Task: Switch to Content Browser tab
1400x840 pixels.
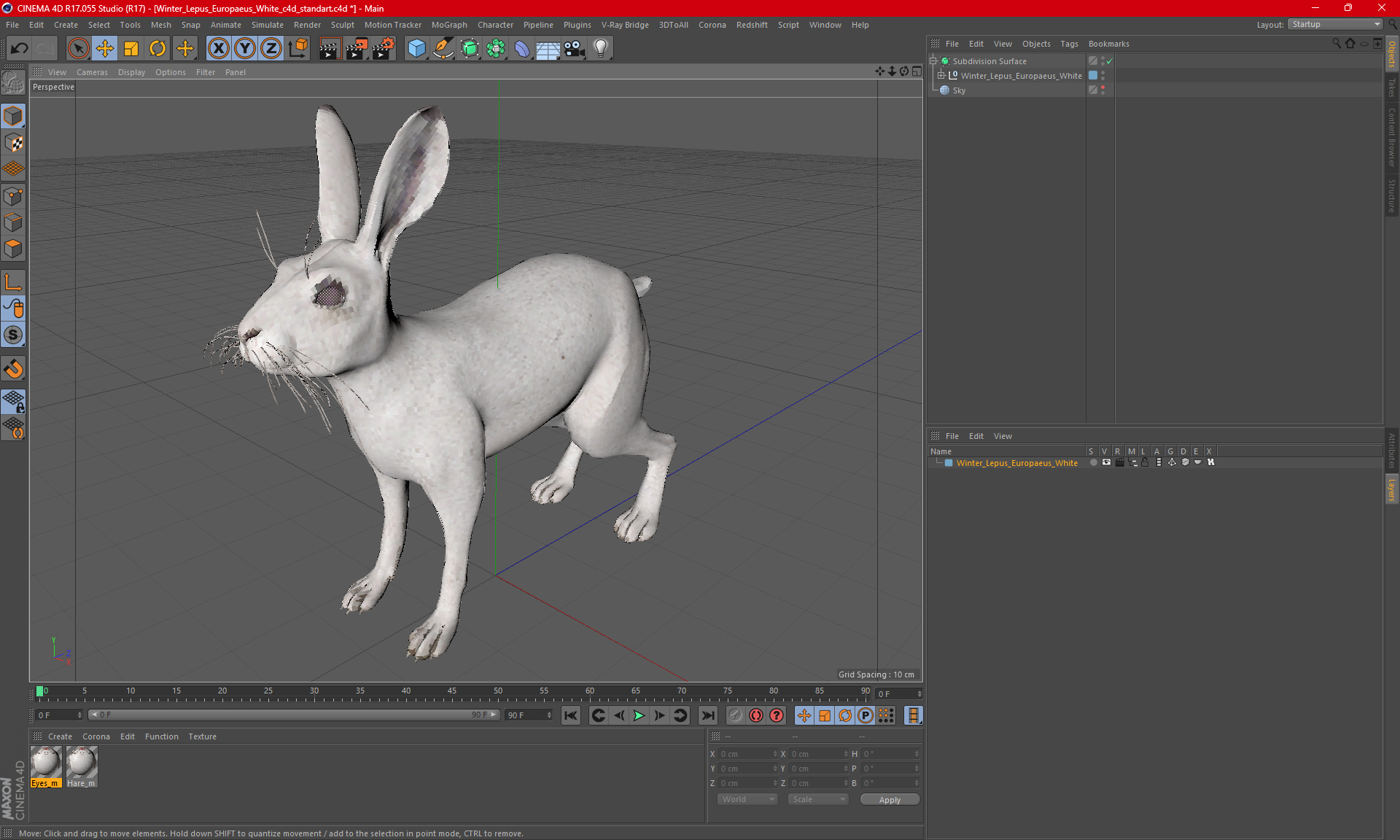Action: (x=1392, y=137)
